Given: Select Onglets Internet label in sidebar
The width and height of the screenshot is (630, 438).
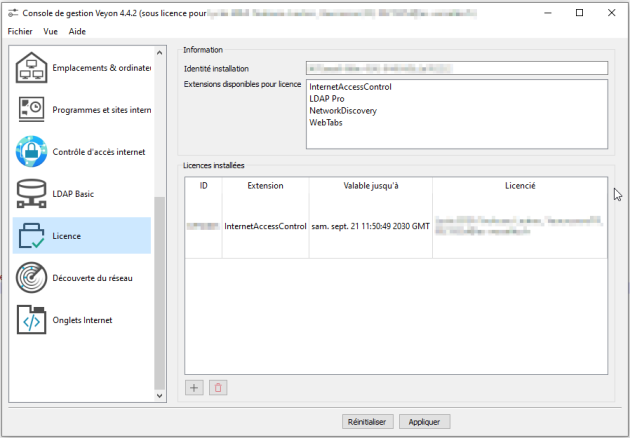Looking at the screenshot, I should coord(82,320).
